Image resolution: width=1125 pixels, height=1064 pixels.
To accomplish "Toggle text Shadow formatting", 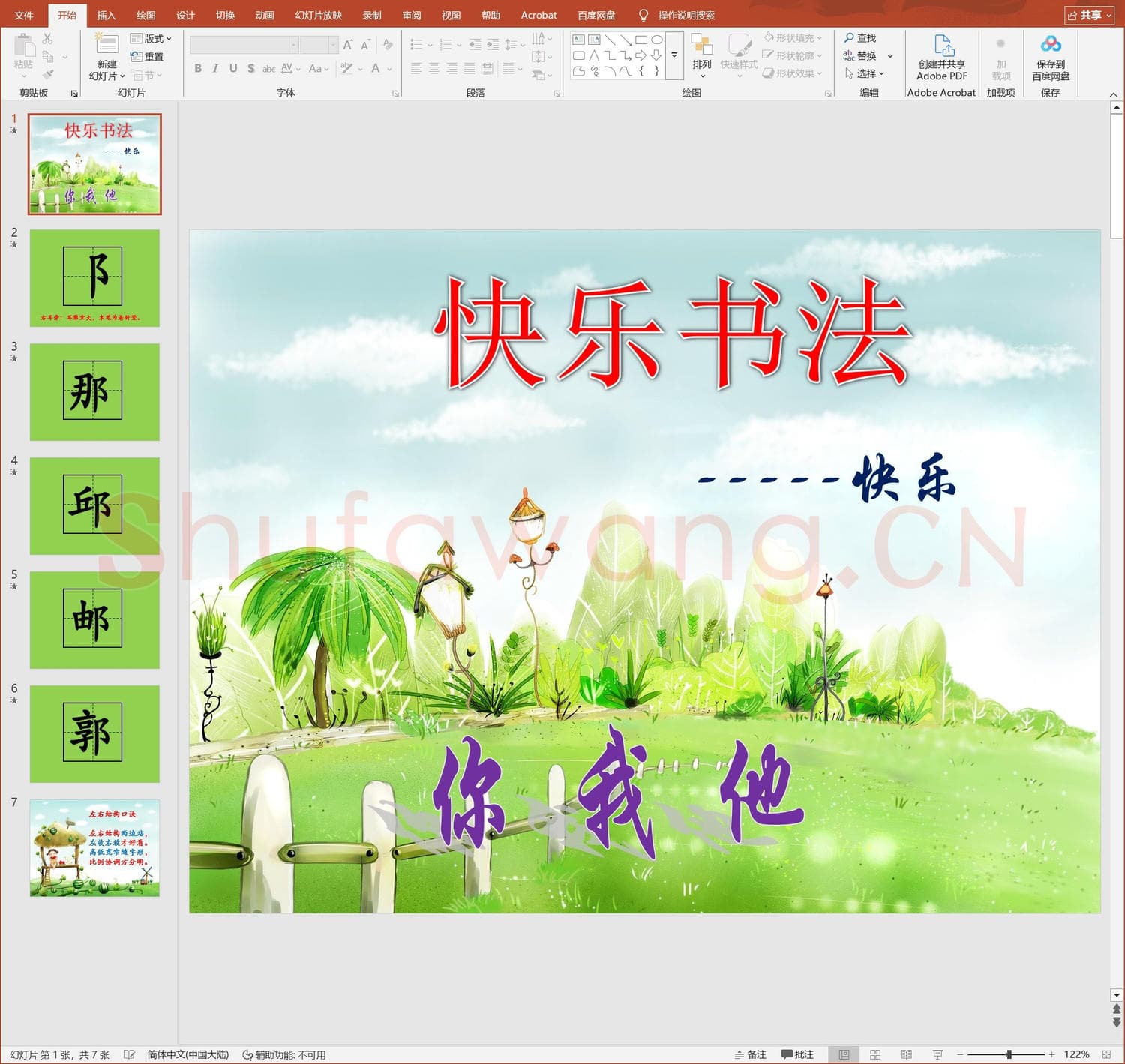I will point(250,68).
